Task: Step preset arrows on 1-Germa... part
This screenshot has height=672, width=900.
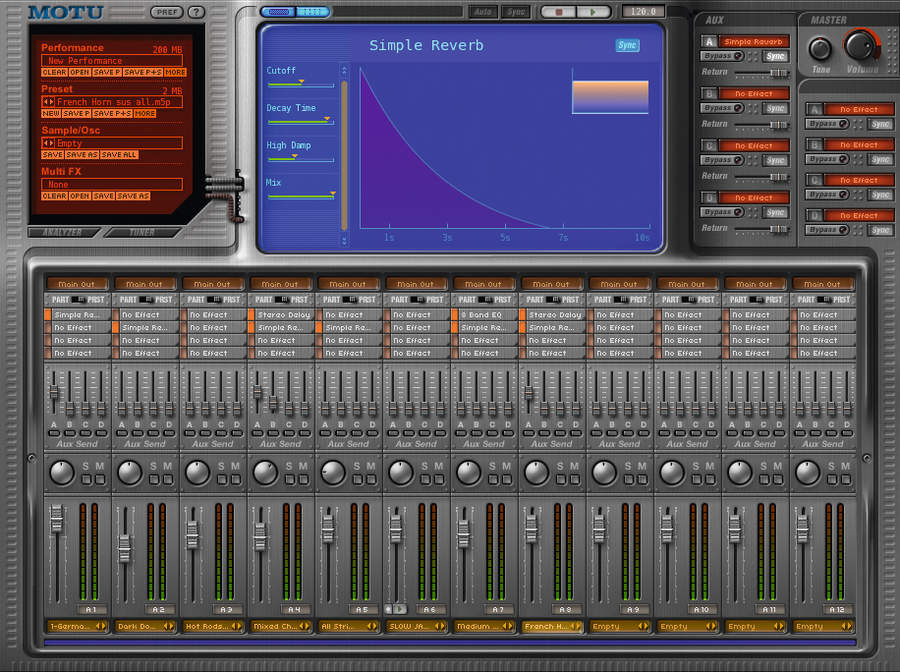Action: coord(100,626)
